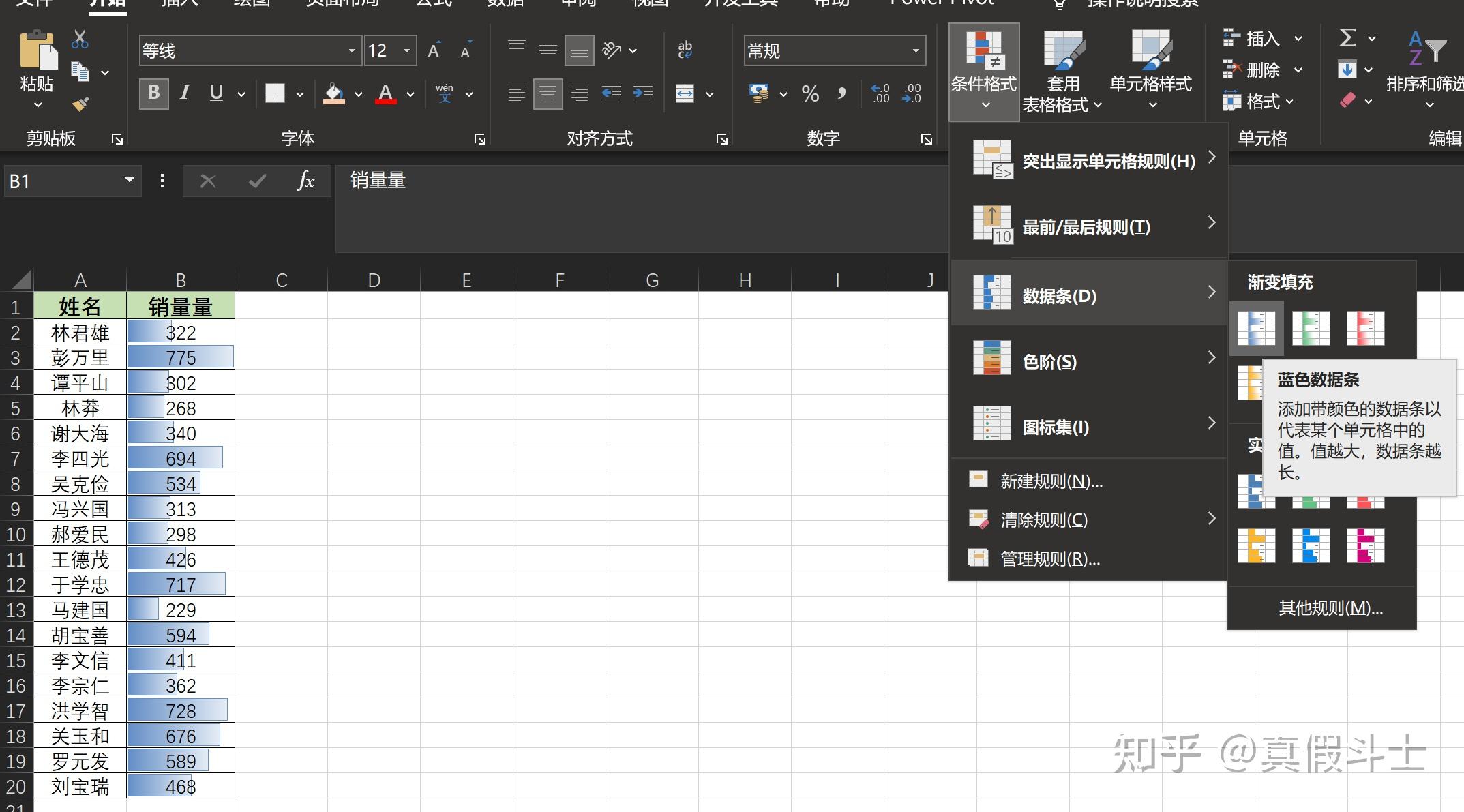Open 套用表格格式 table styles
This screenshot has width=1464, height=812.
(x=1062, y=72)
